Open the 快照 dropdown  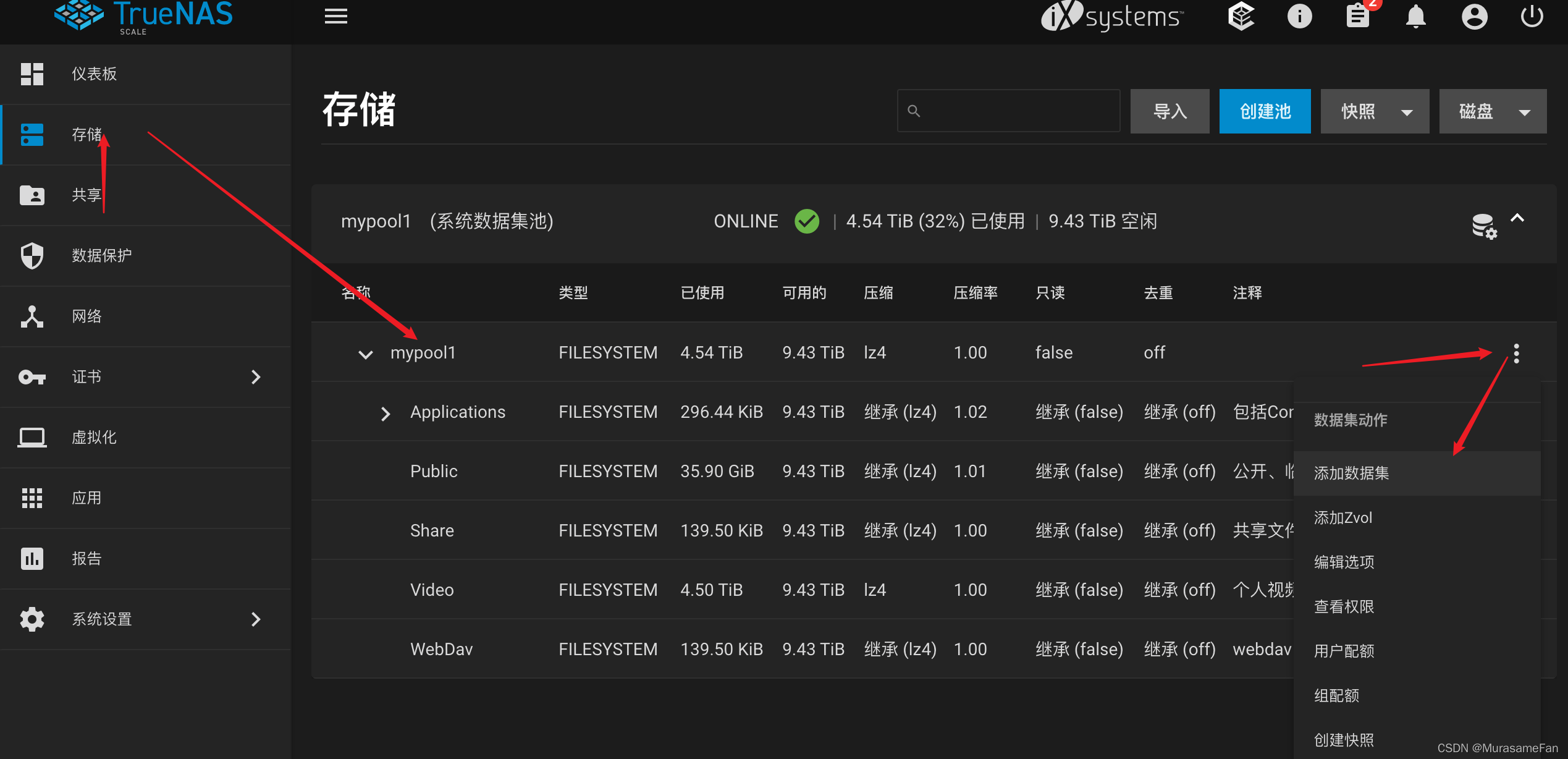coord(1375,112)
